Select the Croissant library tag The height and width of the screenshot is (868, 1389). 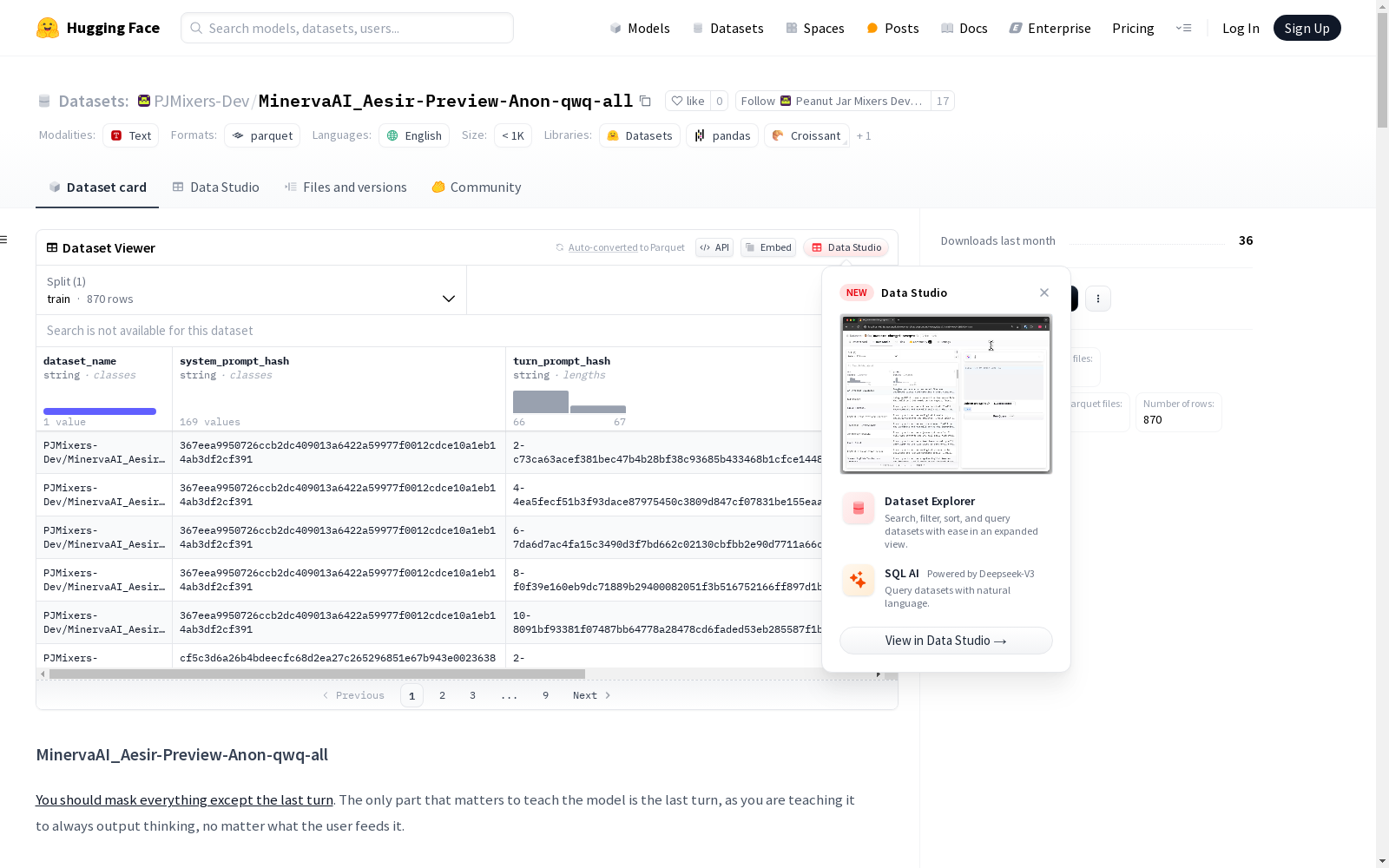tap(806, 135)
